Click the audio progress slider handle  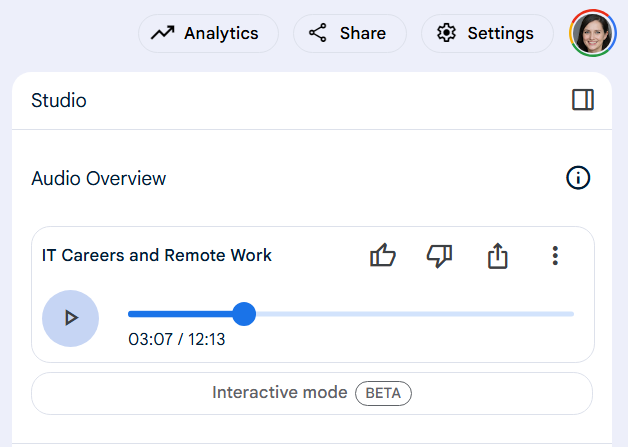[244, 314]
